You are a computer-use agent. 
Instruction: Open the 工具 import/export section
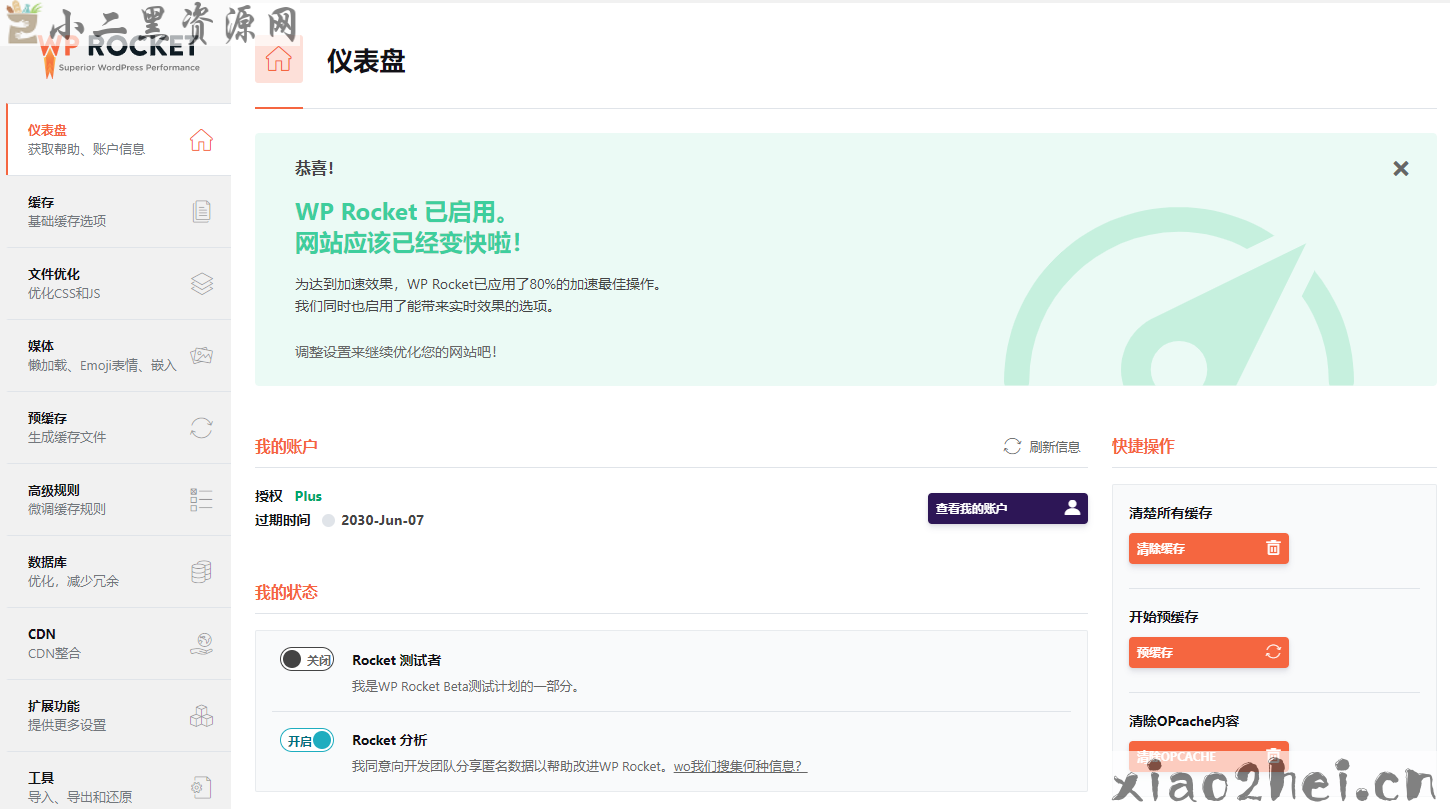click(x=118, y=781)
